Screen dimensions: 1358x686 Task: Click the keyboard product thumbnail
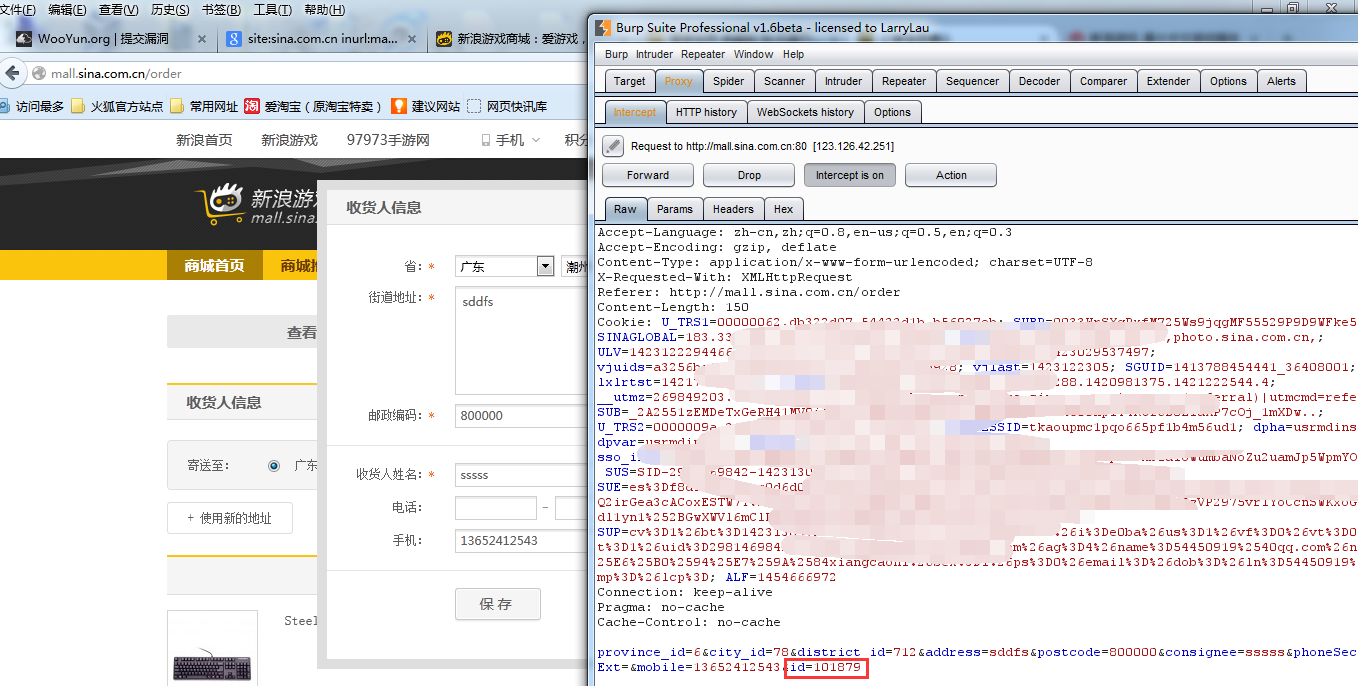point(212,648)
